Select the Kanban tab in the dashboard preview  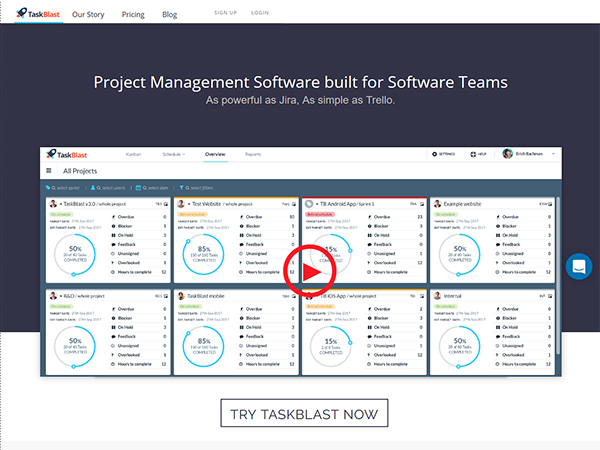134,154
